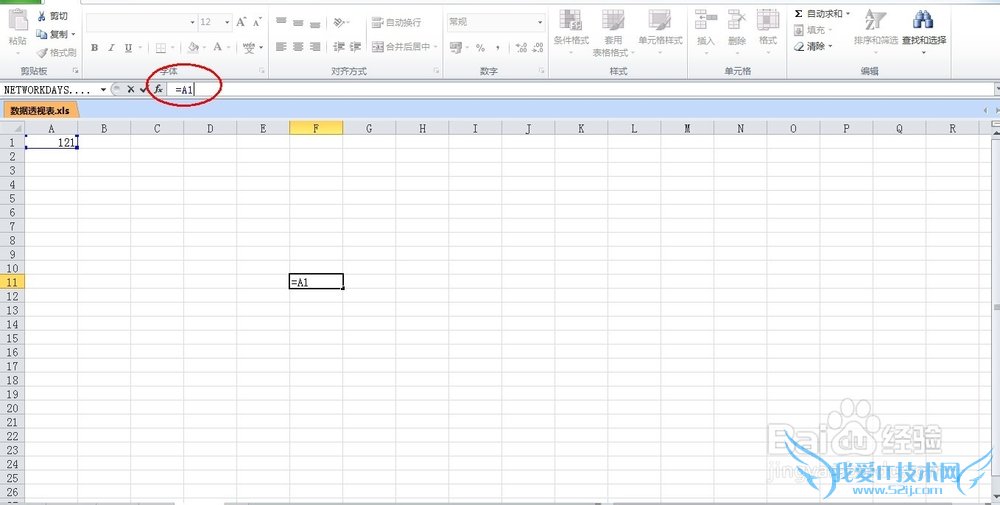The image size is (1000, 505).
Task: Open Format as Table (套用表格格式)
Action: tap(613, 32)
